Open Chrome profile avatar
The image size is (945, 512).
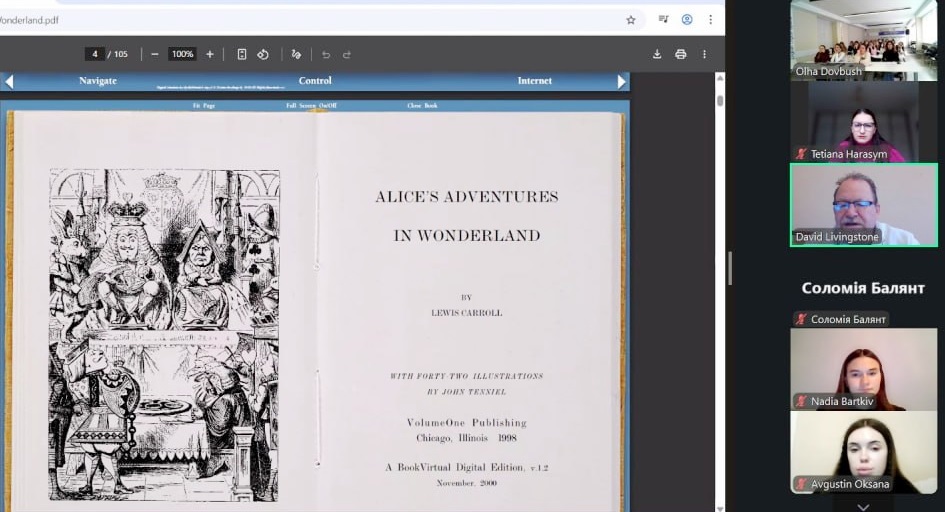point(687,19)
